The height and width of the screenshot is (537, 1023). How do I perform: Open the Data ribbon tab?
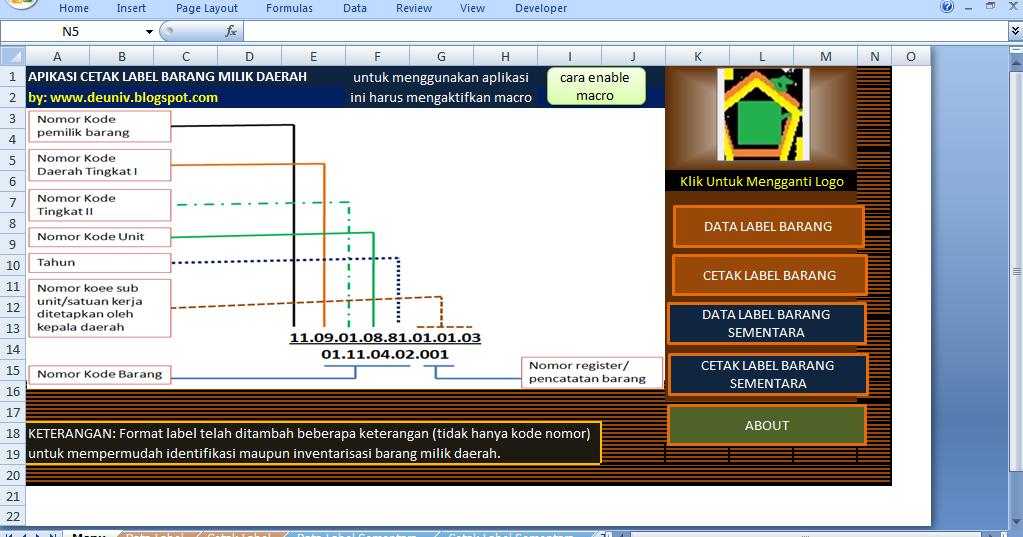pos(355,8)
